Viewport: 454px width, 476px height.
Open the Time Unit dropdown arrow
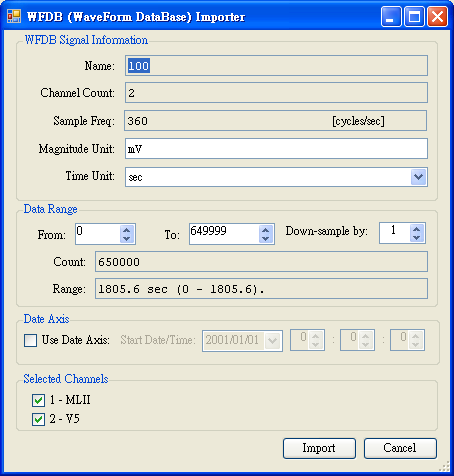[418, 177]
